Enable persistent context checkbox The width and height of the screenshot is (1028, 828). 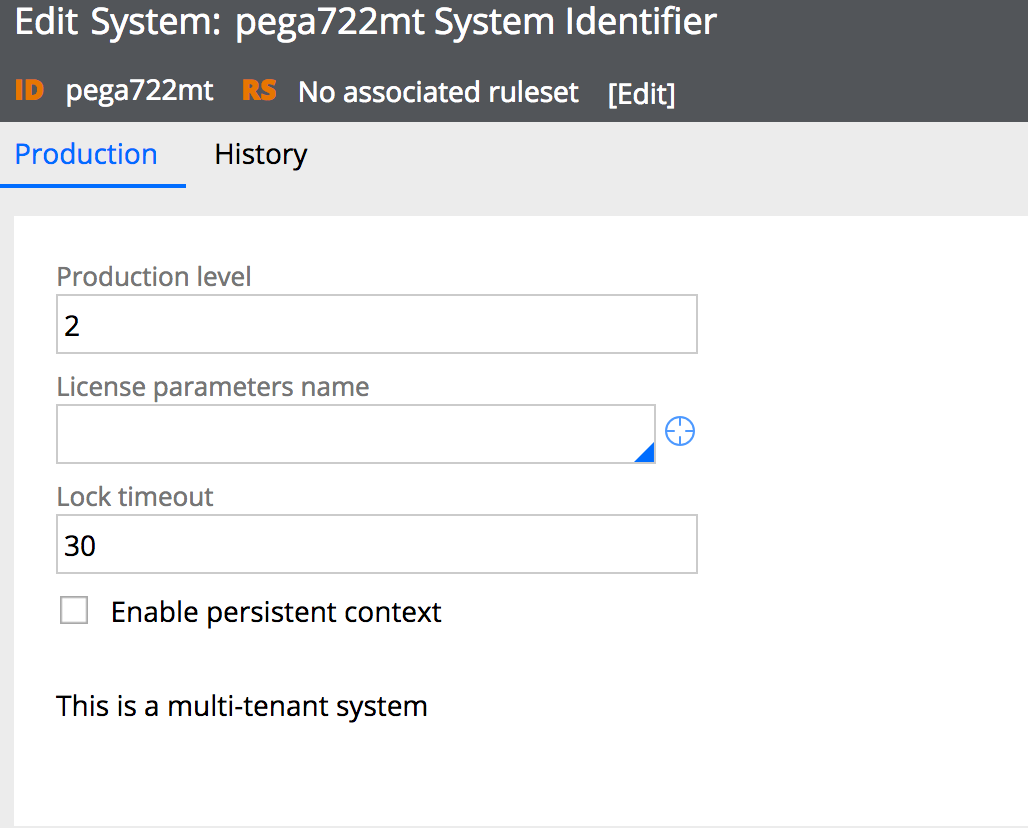(73, 610)
